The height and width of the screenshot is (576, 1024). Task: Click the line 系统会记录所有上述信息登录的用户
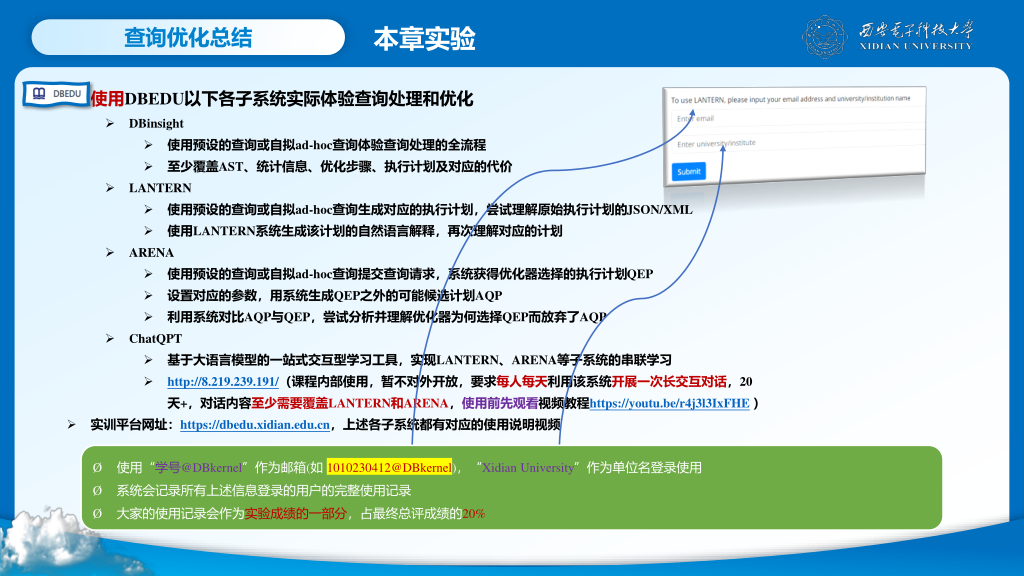pos(264,490)
